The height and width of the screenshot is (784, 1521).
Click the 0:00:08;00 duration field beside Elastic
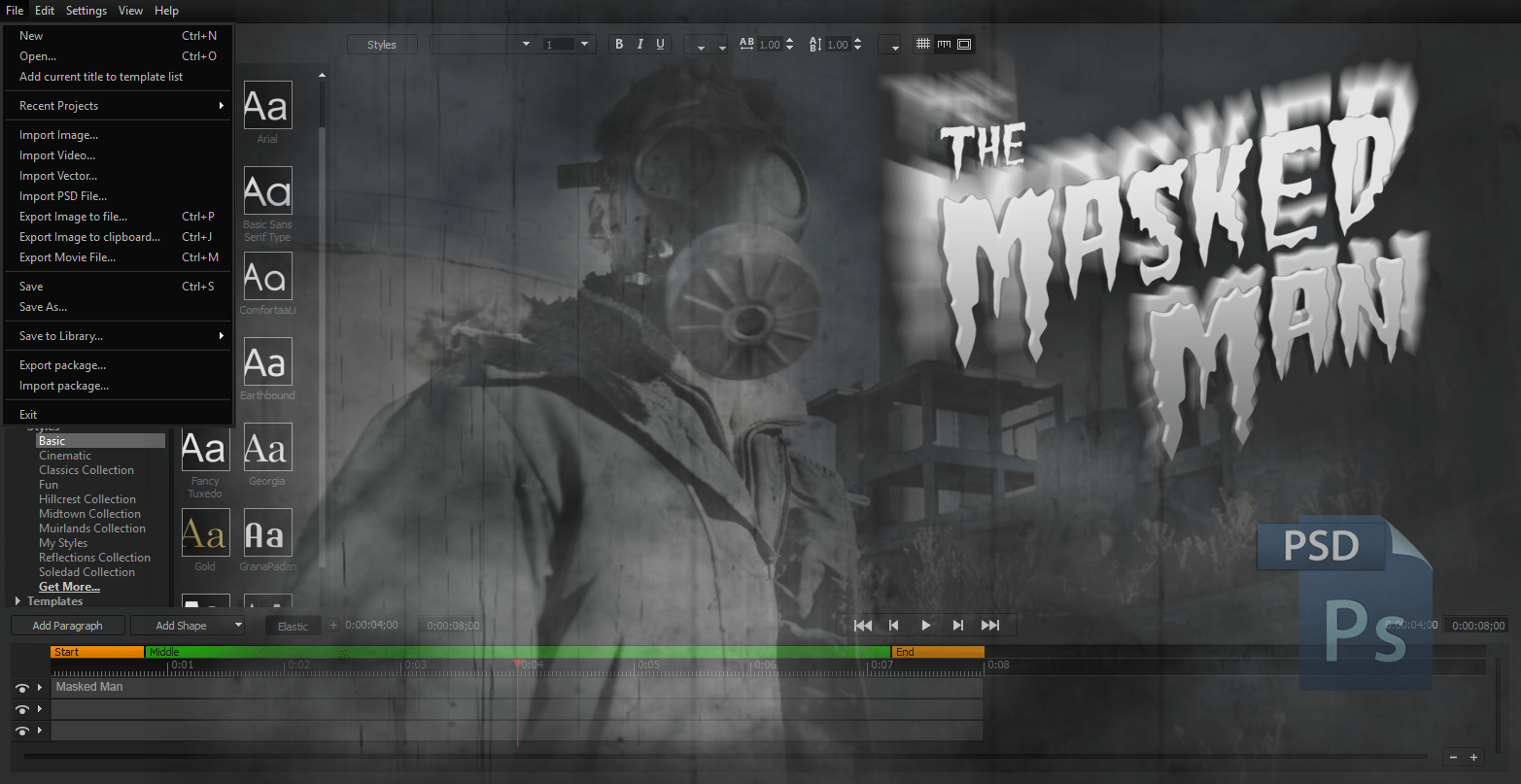point(454,626)
